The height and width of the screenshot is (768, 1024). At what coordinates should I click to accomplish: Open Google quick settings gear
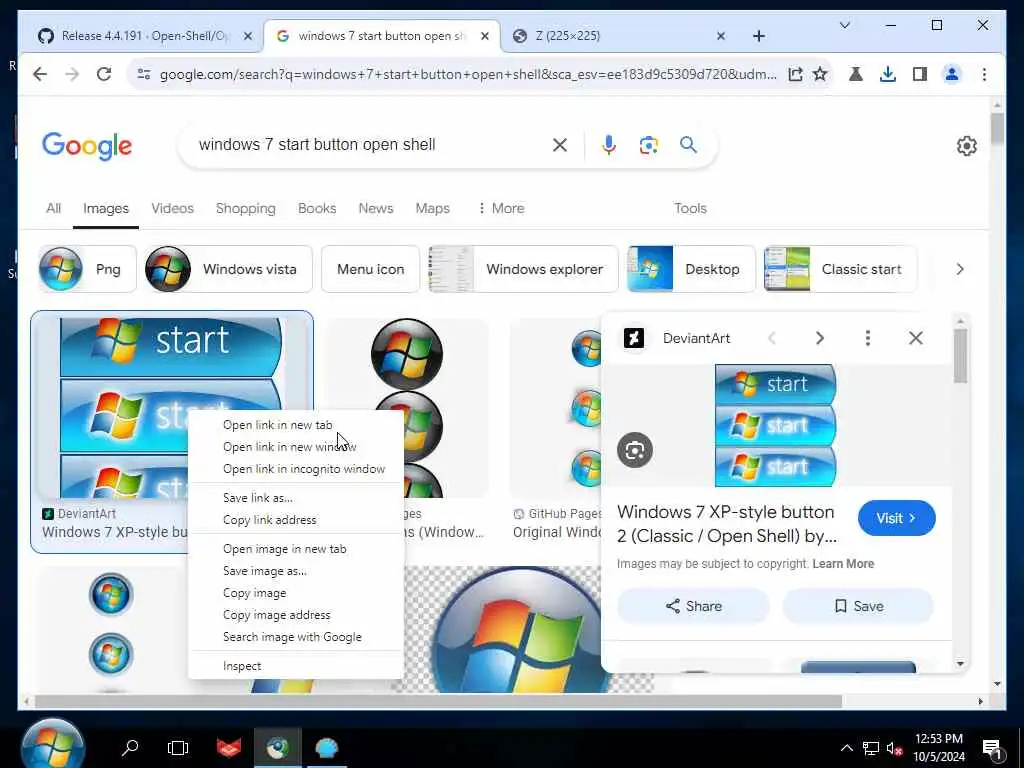click(x=967, y=146)
